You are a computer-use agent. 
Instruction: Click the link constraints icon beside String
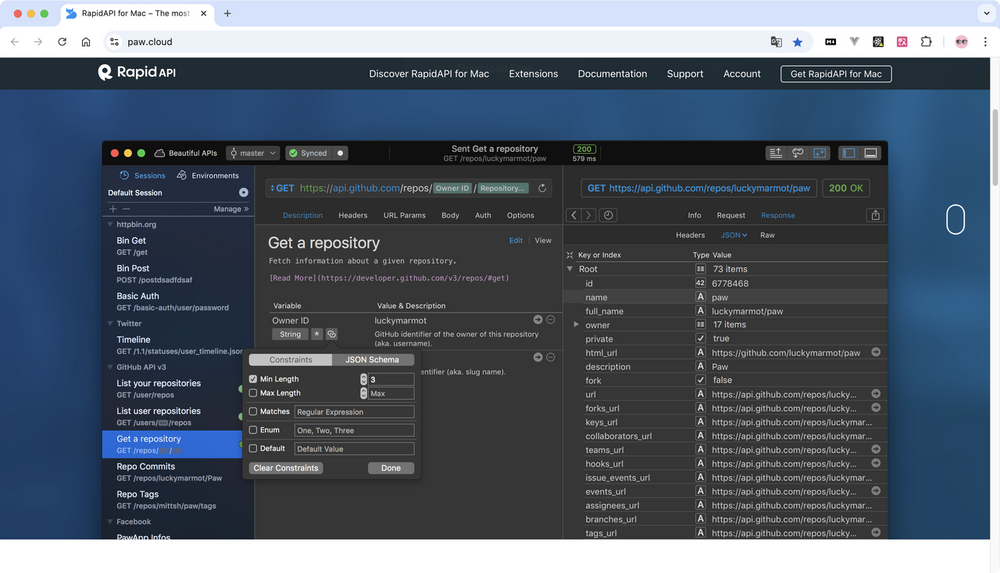point(332,334)
